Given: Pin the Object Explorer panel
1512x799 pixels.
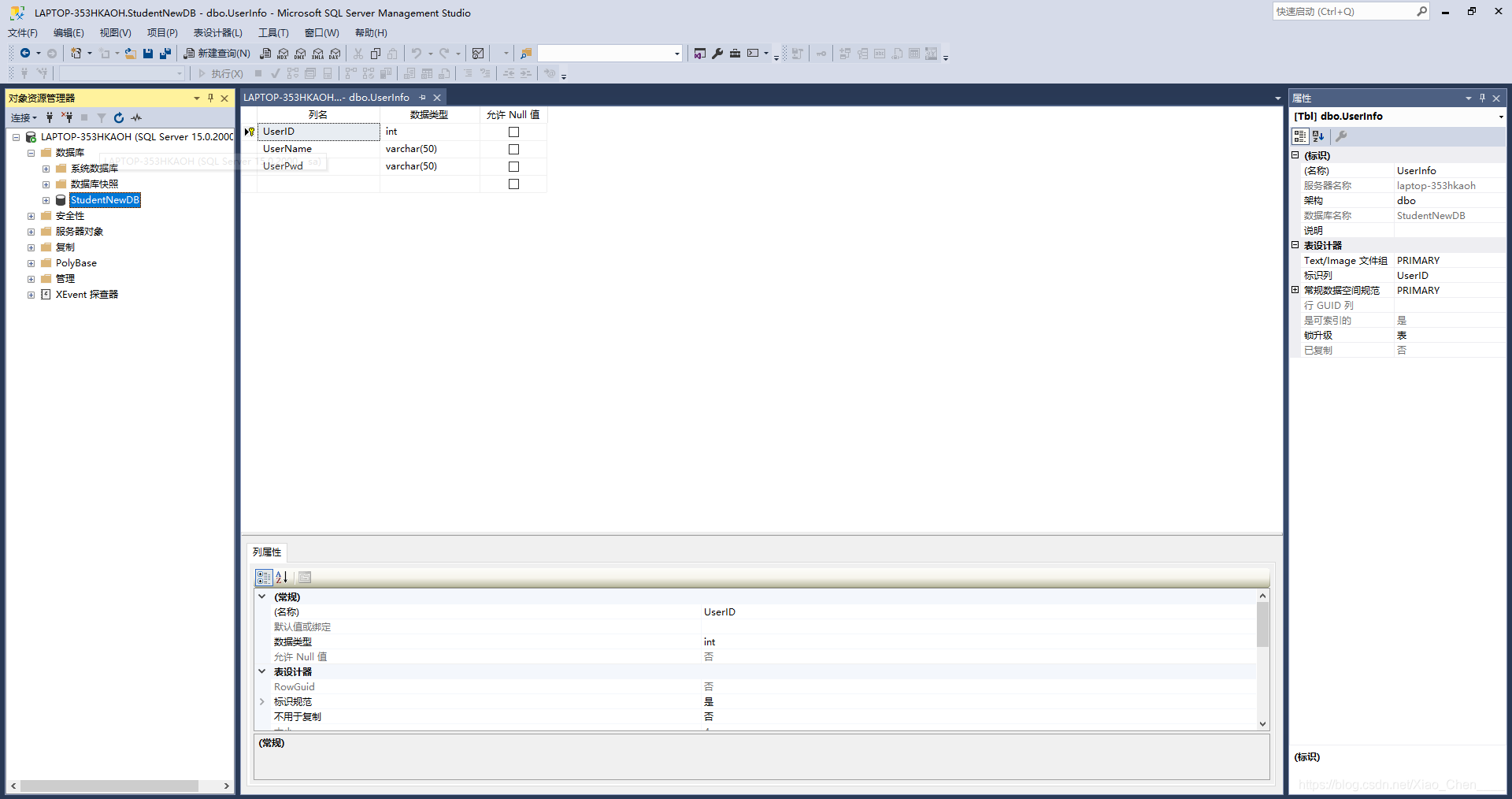Looking at the screenshot, I should [x=210, y=98].
